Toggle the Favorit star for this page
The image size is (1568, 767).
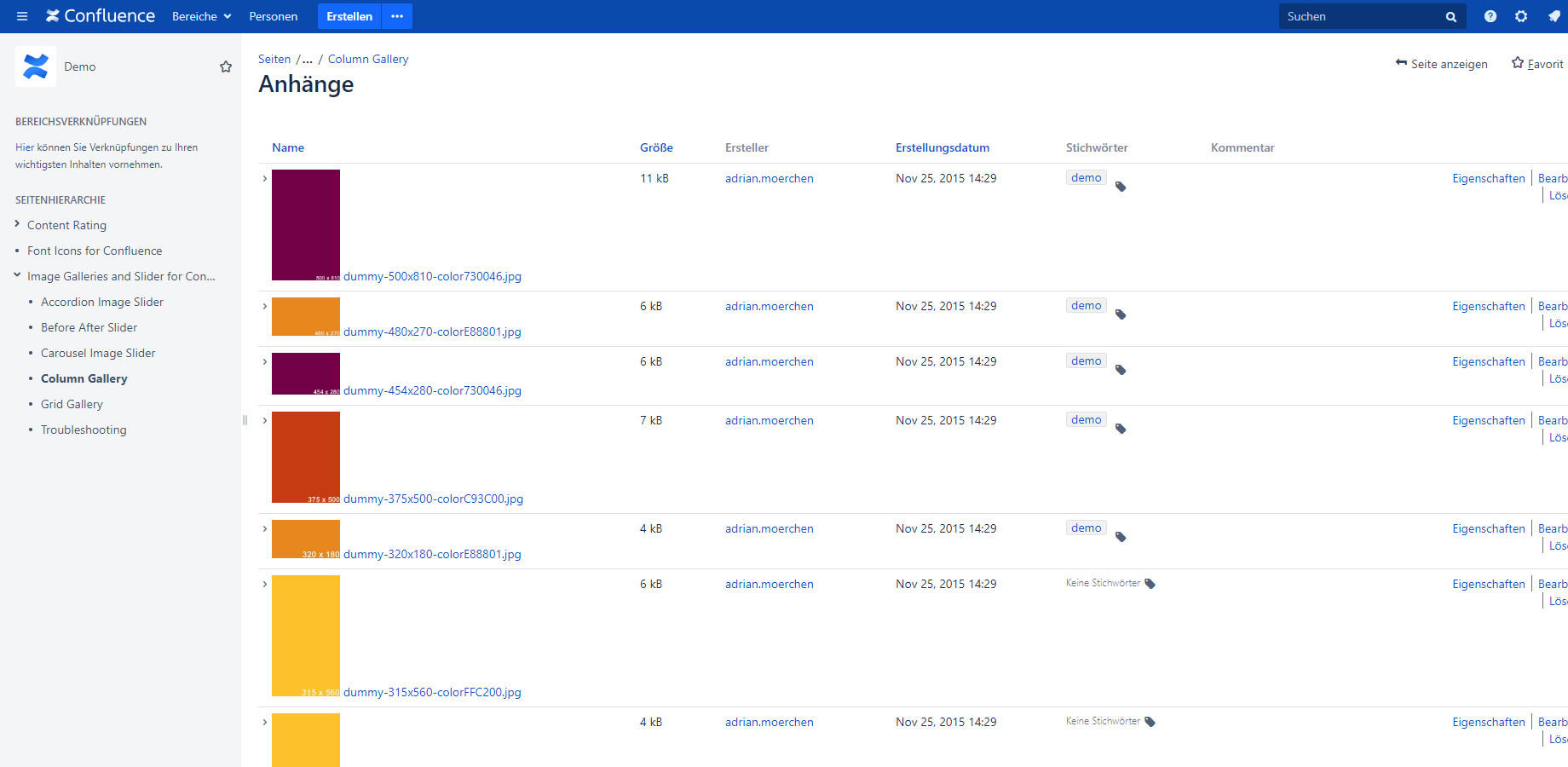pos(1517,63)
